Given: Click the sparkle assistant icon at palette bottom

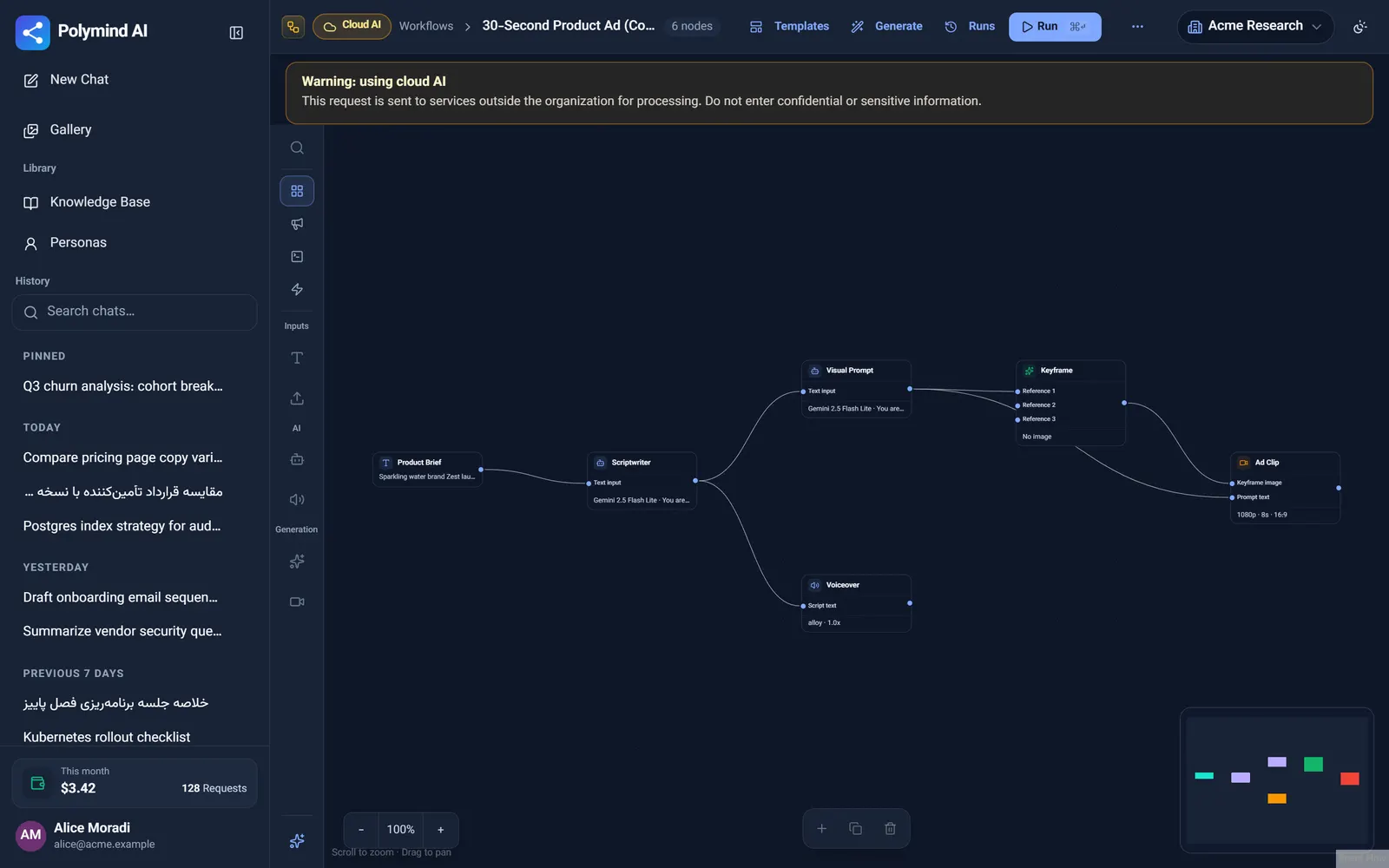Looking at the screenshot, I should 297,840.
